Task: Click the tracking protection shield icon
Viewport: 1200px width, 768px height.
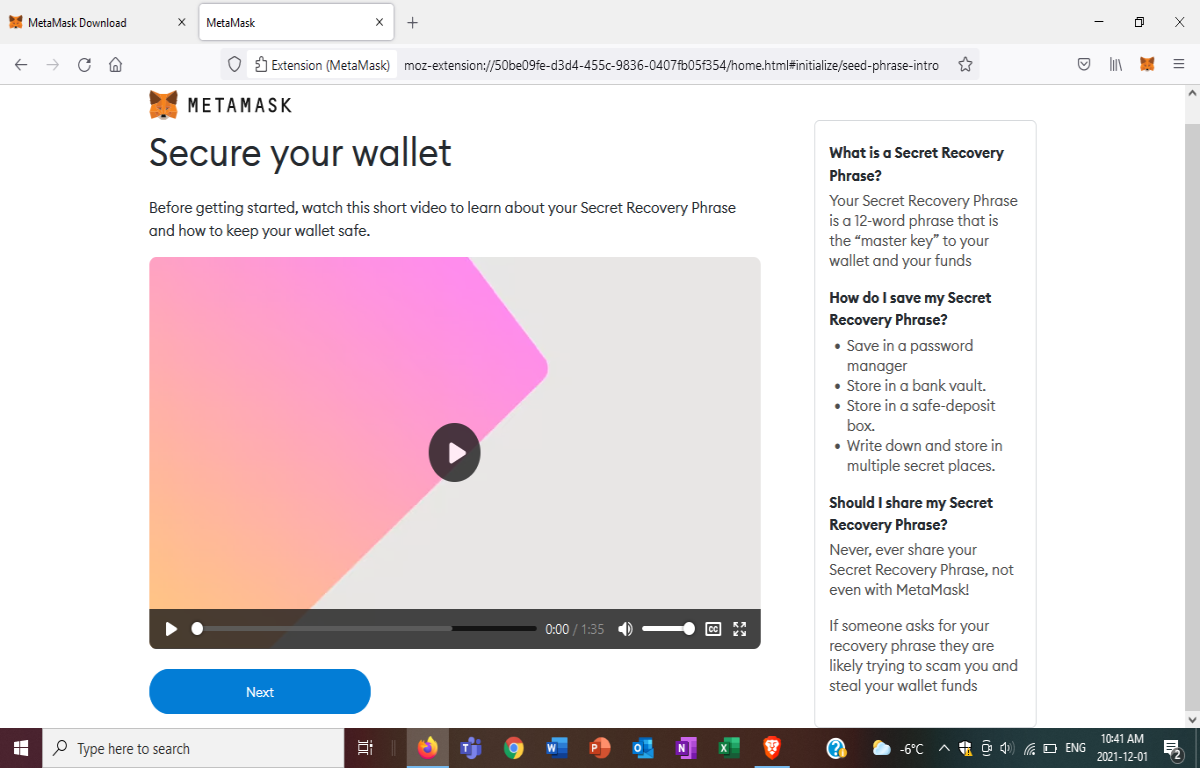Action: 234,64
